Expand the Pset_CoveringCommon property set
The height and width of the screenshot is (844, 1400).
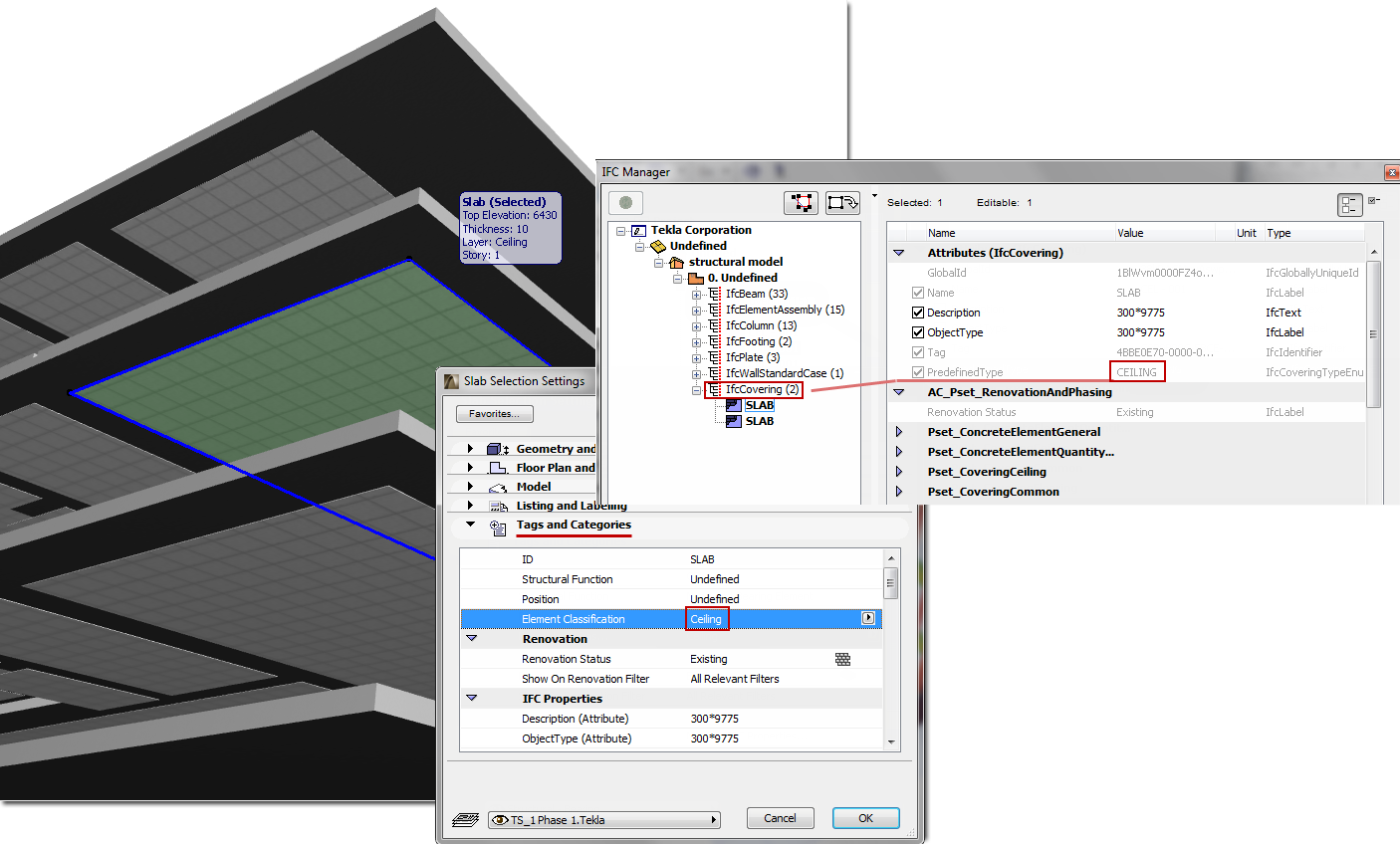[898, 492]
